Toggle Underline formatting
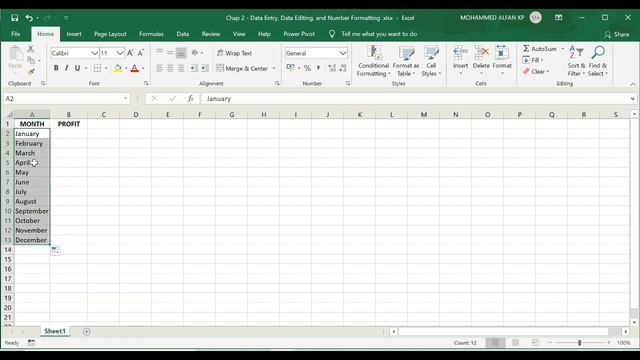The width and height of the screenshot is (640, 360). coord(77,68)
